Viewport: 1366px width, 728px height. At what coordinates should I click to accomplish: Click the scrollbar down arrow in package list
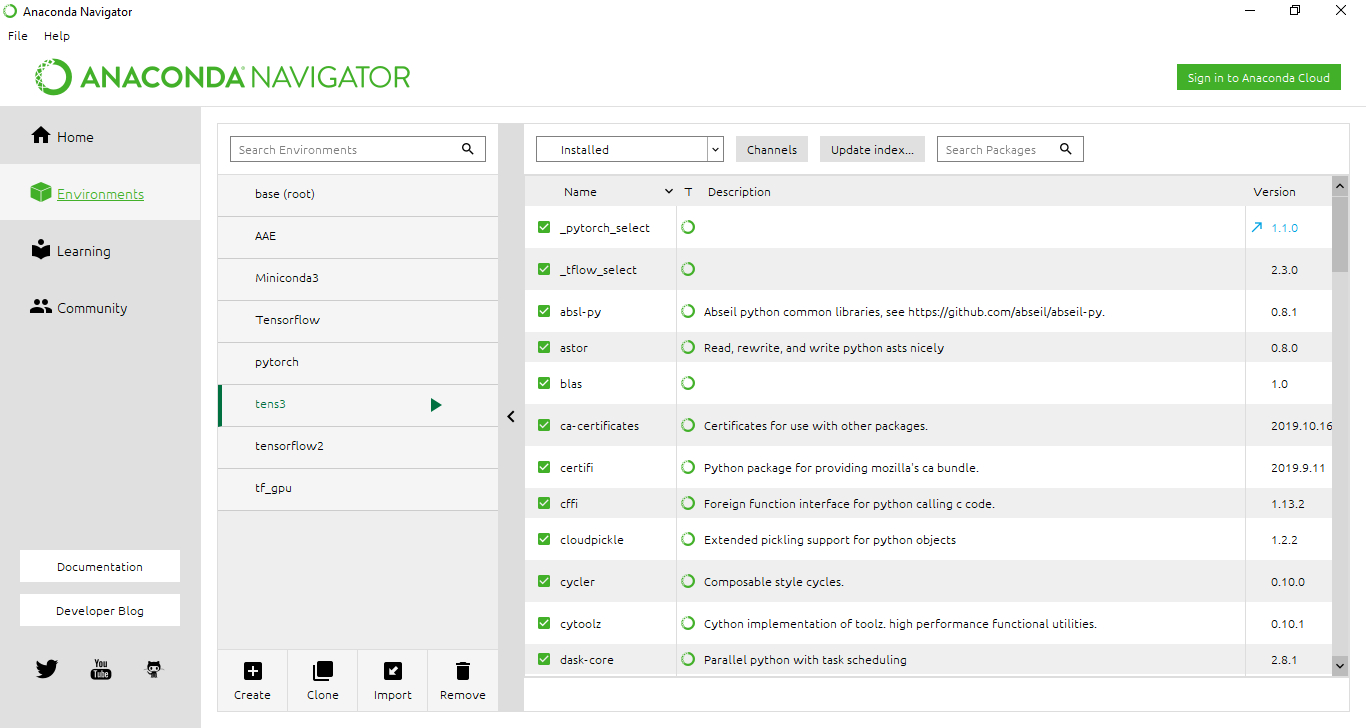tap(1340, 665)
